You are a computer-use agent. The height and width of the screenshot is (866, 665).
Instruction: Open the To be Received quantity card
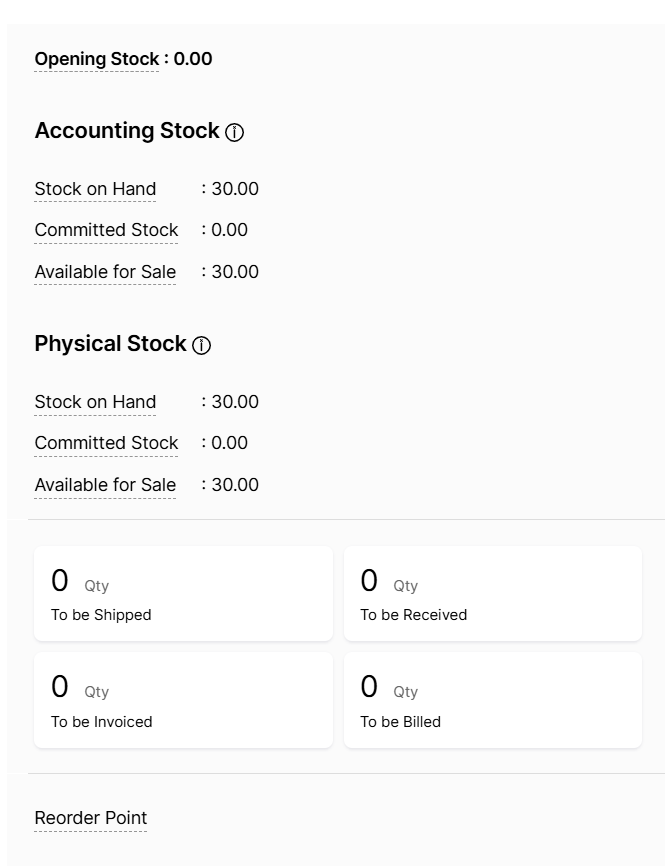(492, 594)
